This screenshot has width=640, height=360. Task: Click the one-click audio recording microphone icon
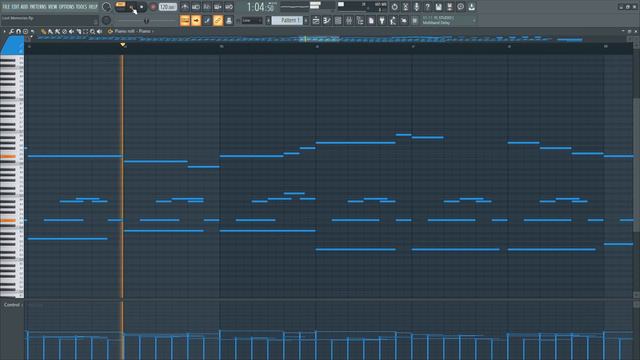[416, 7]
